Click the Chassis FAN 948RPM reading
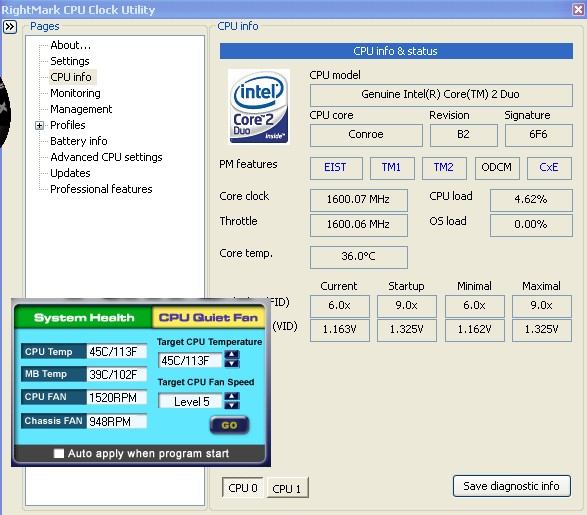 [x=117, y=421]
